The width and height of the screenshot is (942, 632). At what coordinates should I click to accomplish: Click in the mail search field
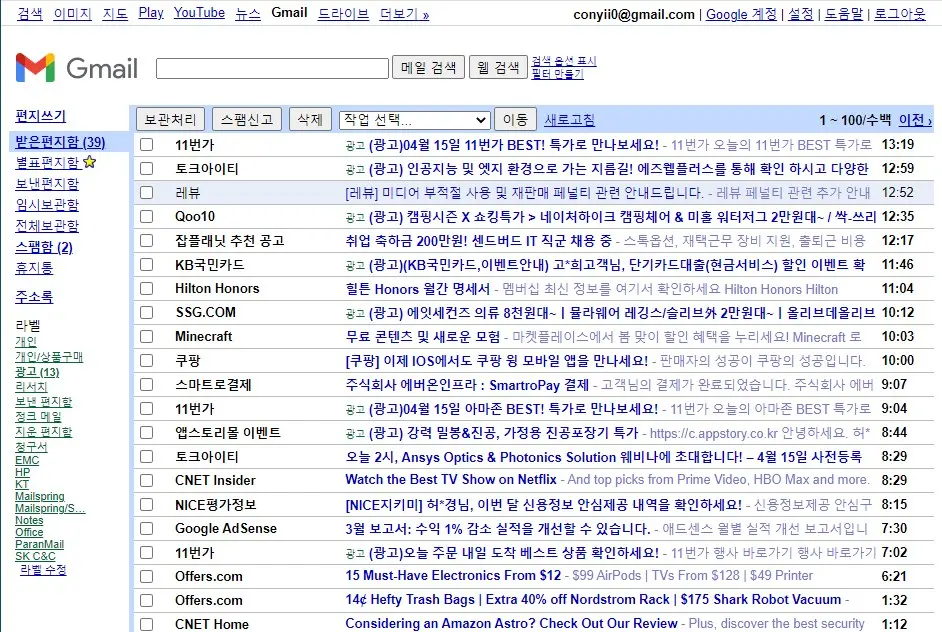[272, 68]
